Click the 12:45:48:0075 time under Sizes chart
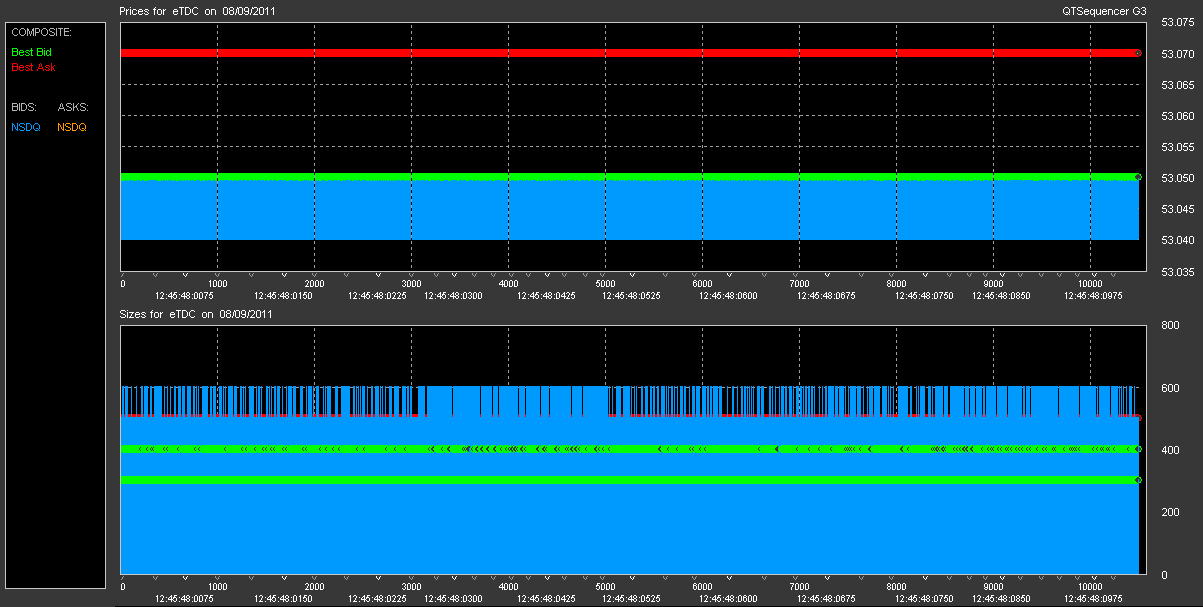 coord(185,598)
